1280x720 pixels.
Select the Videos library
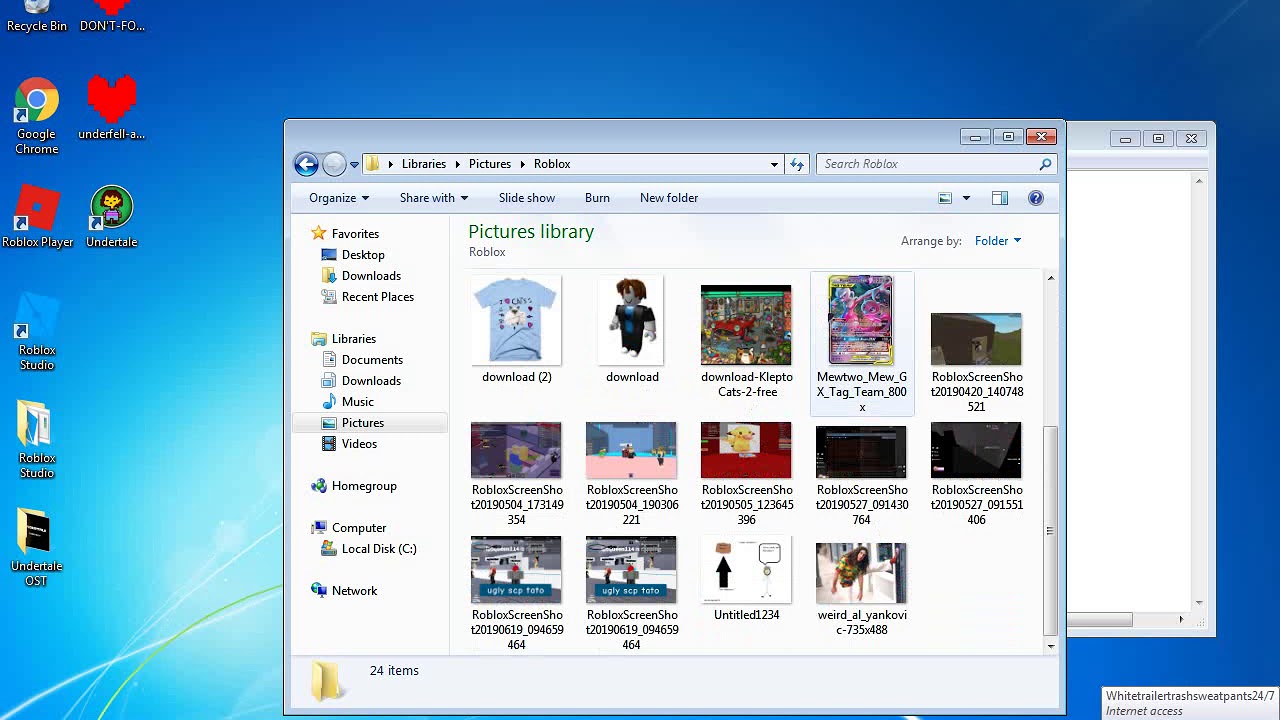tap(349, 444)
